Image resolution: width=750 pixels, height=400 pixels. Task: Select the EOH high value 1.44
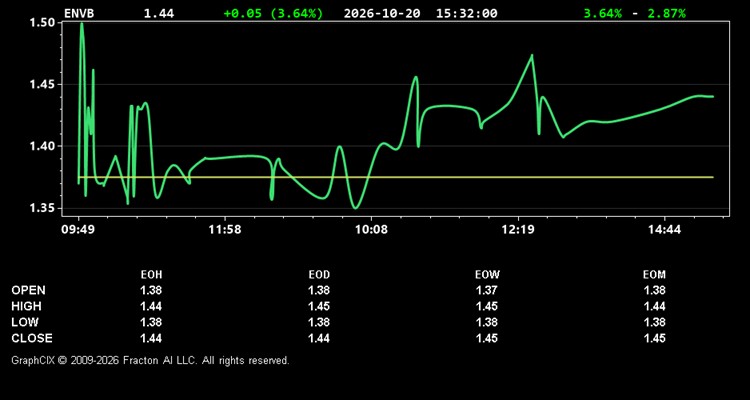151,306
